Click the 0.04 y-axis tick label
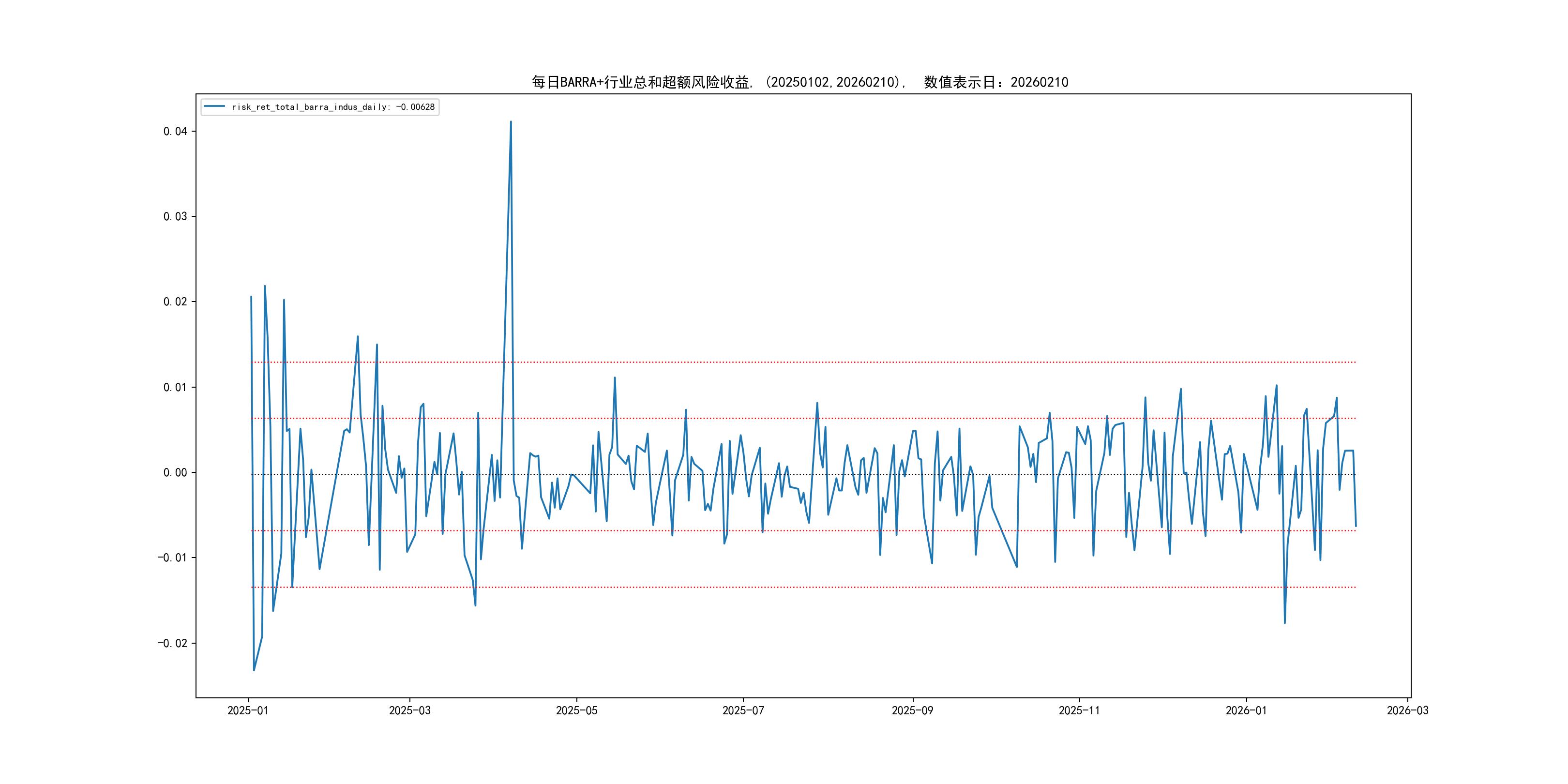The width and height of the screenshot is (1568, 784). click(x=175, y=132)
